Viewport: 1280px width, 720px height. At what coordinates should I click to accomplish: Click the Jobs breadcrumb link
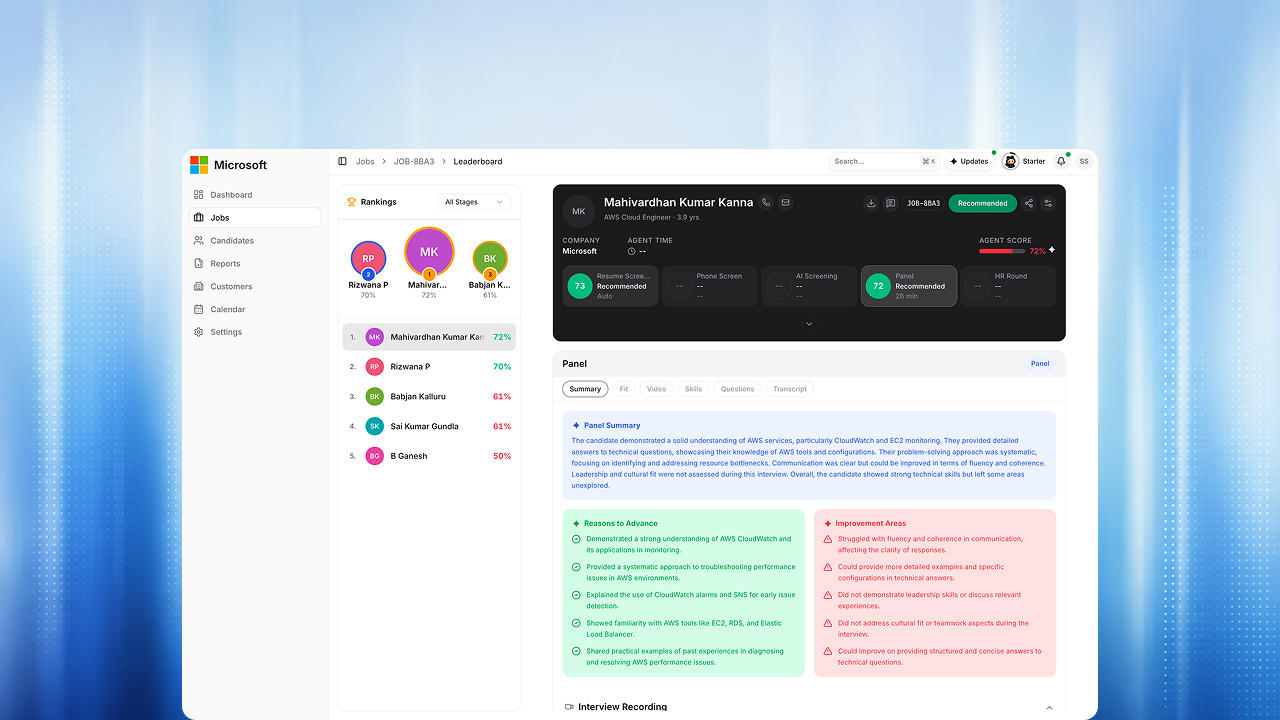click(365, 161)
